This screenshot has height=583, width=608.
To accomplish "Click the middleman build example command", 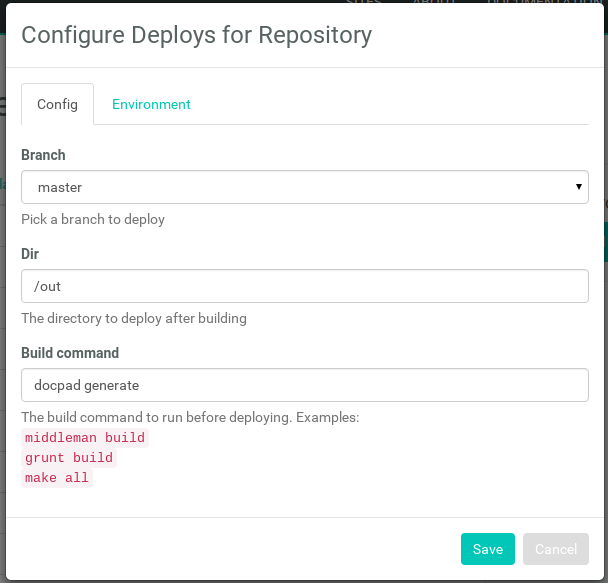I will [85, 438].
